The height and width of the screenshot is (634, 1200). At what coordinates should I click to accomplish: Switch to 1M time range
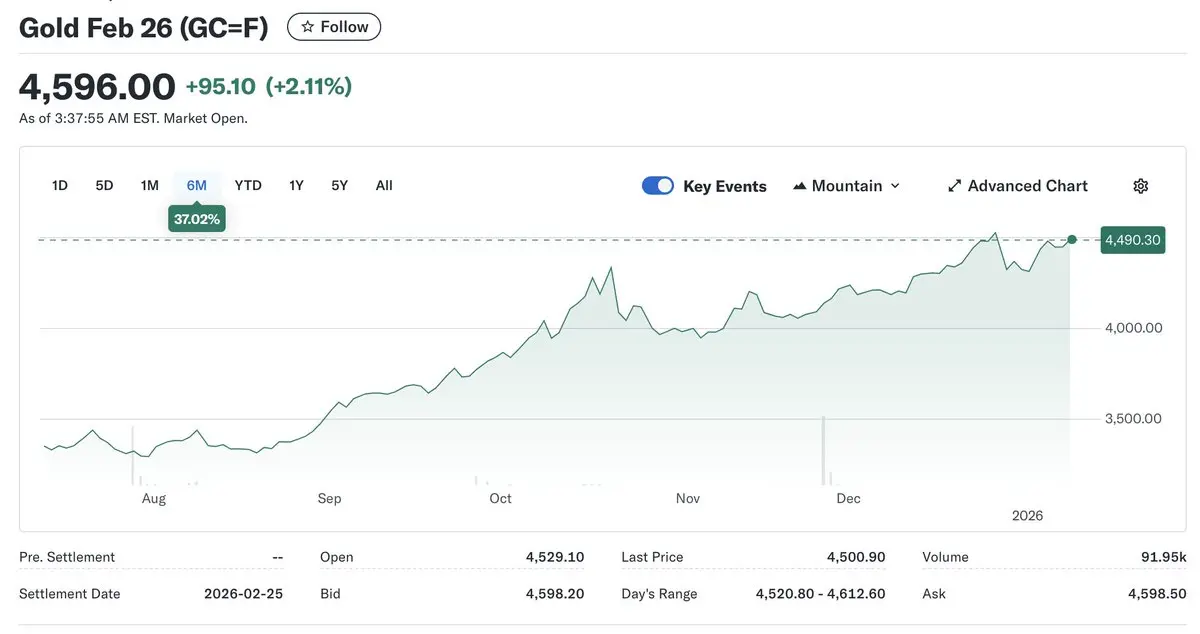pyautogui.click(x=150, y=185)
